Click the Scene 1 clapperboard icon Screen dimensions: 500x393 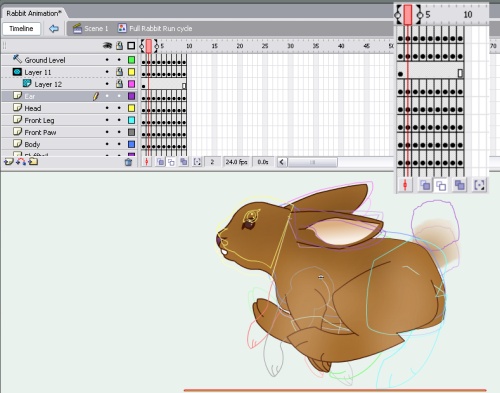point(77,28)
